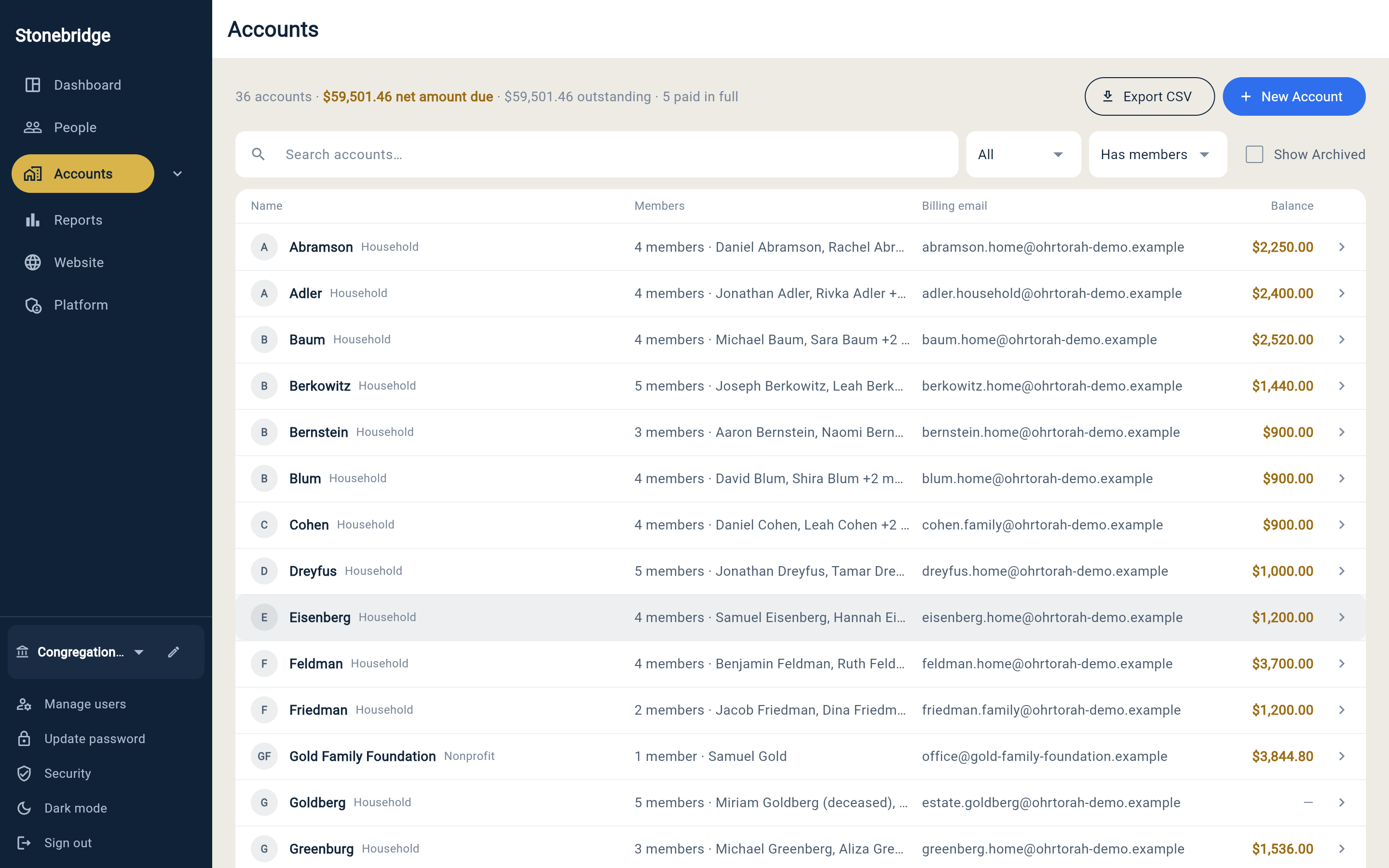Viewport: 1389px width, 868px height.
Task: Go to Reports in sidebar
Action: pyautogui.click(x=78, y=220)
